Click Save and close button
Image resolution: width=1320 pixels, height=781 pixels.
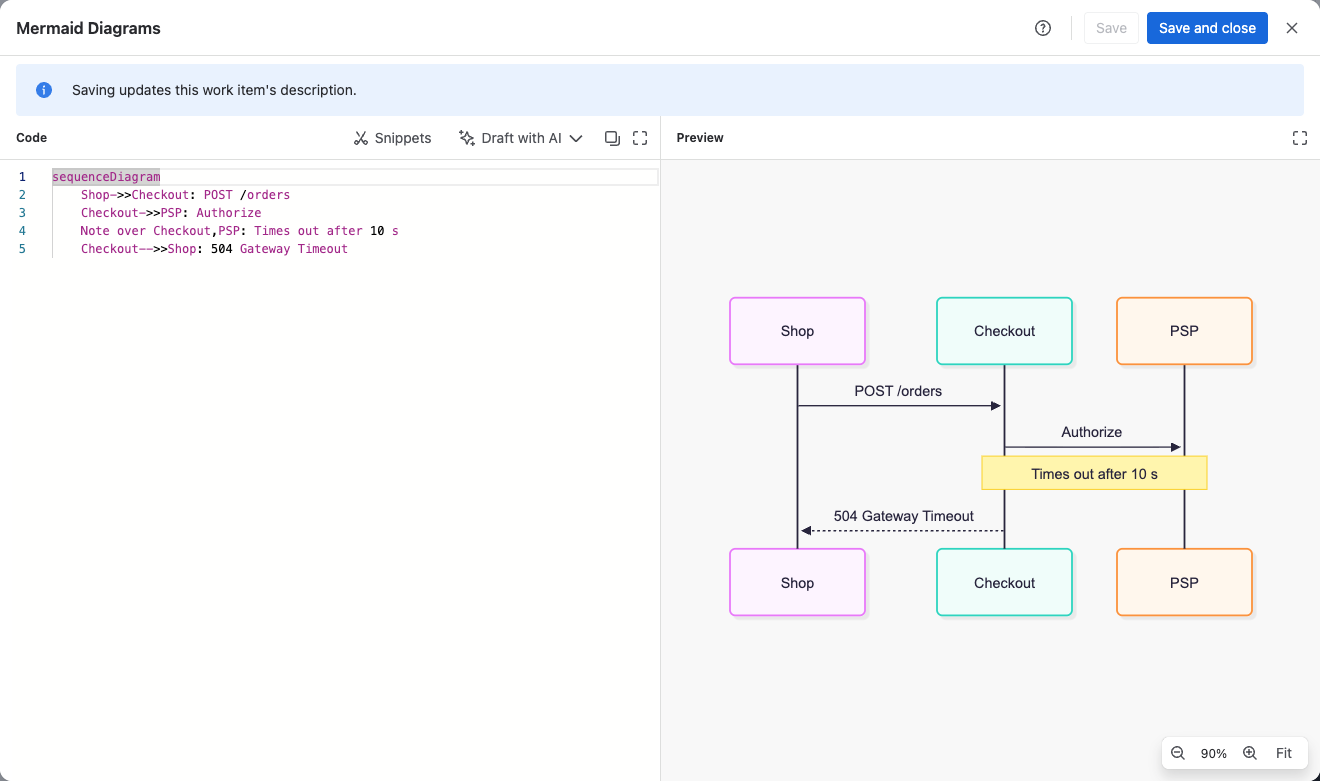coord(1207,28)
